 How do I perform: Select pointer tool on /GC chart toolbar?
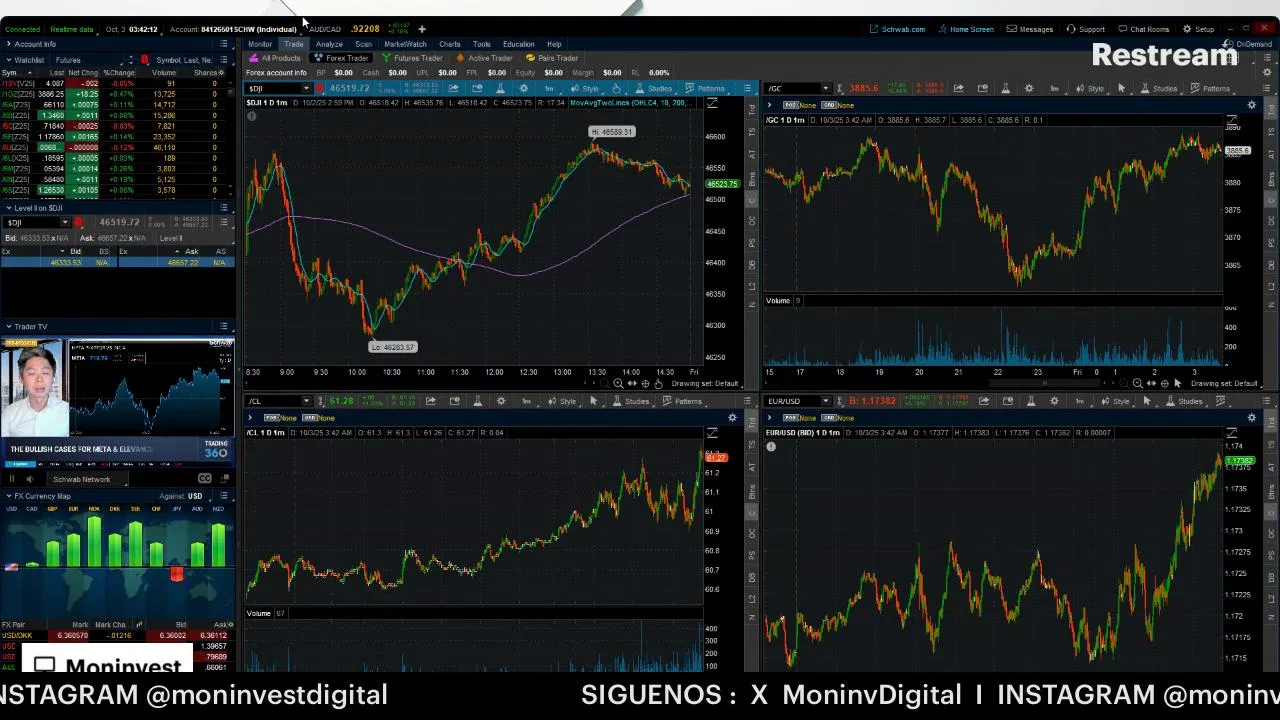tap(1121, 88)
